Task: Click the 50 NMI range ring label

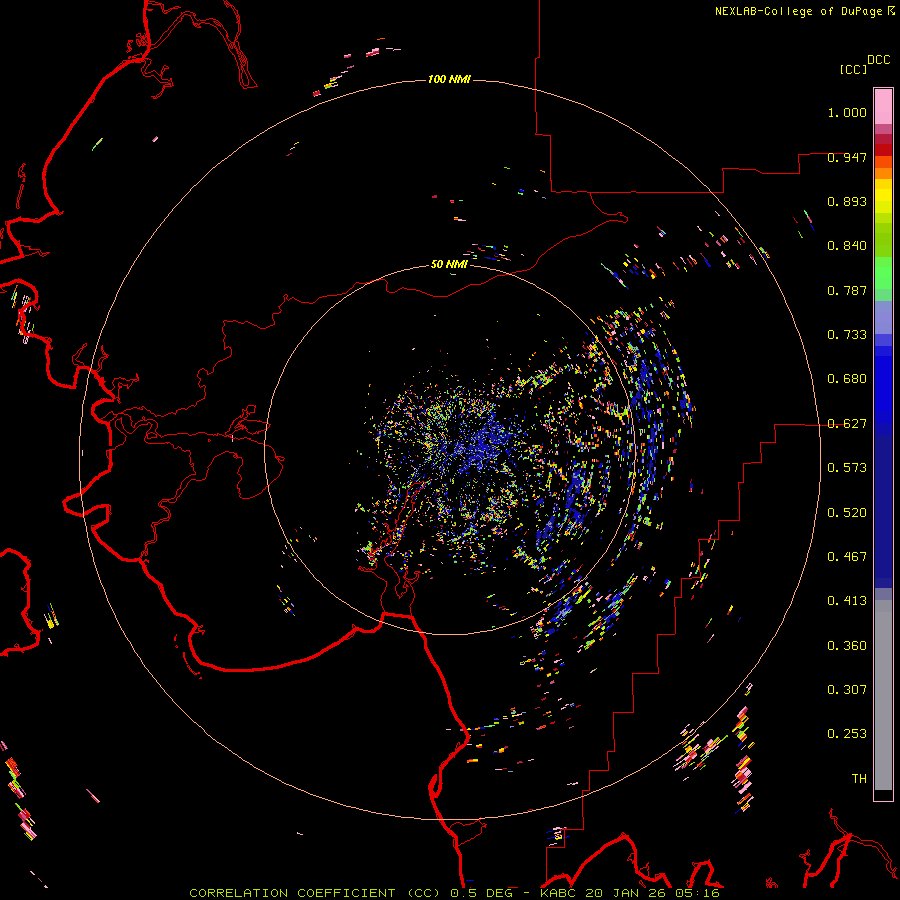Action: 449,264
